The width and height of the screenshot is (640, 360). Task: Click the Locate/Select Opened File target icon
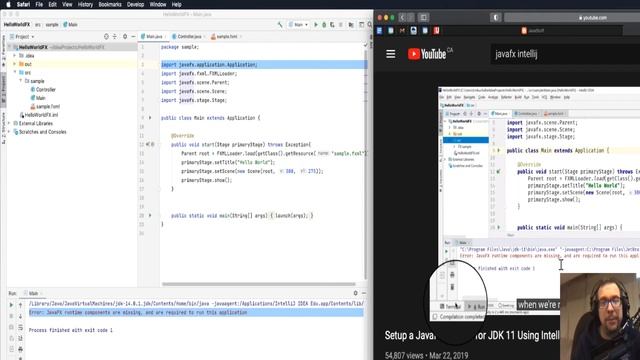(x=106, y=36)
